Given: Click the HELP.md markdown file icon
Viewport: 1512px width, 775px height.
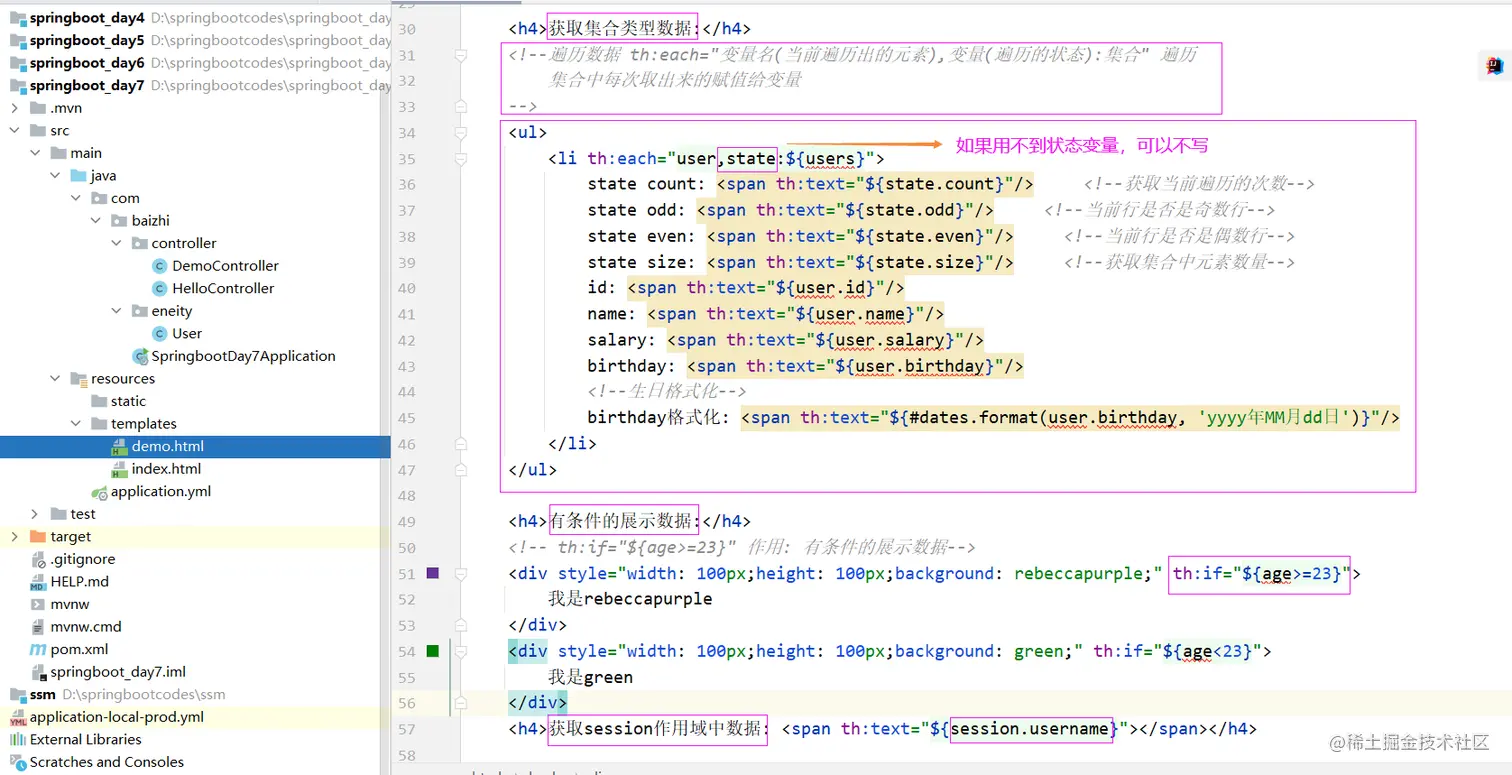Looking at the screenshot, I should (x=38, y=582).
